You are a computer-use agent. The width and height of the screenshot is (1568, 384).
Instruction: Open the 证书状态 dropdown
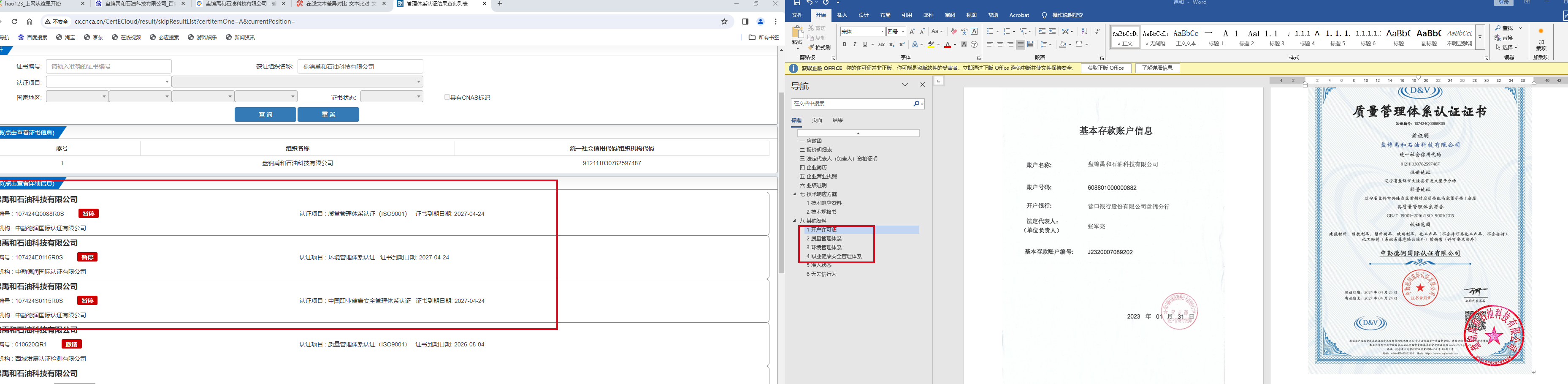point(391,97)
